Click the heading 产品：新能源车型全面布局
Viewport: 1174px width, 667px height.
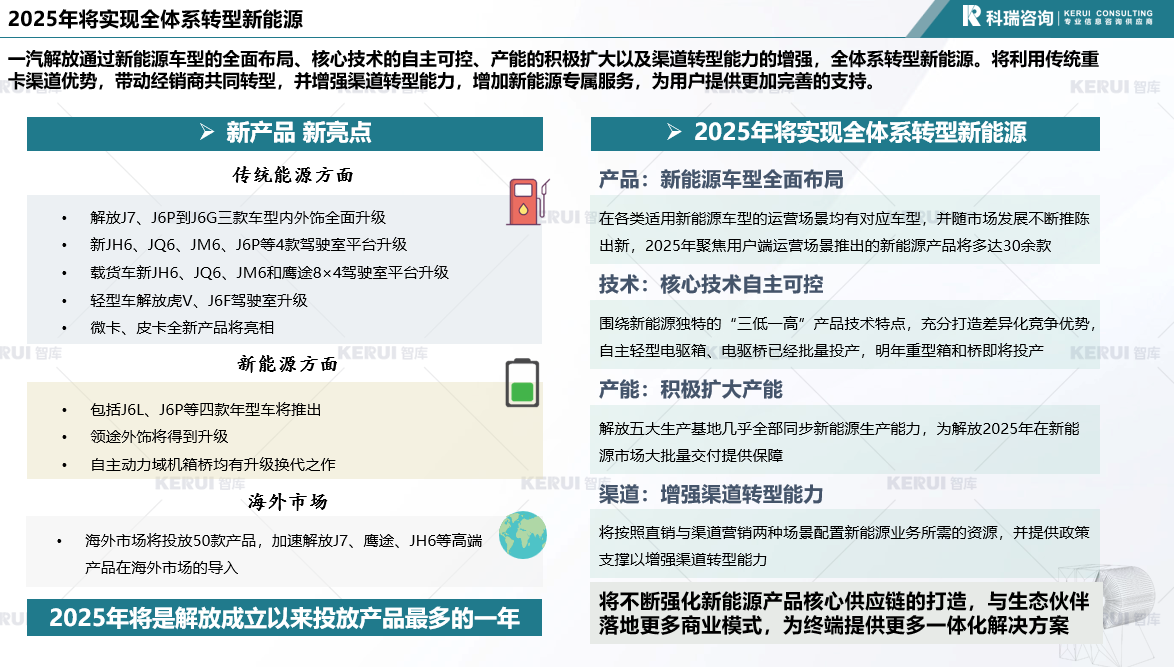click(x=721, y=180)
